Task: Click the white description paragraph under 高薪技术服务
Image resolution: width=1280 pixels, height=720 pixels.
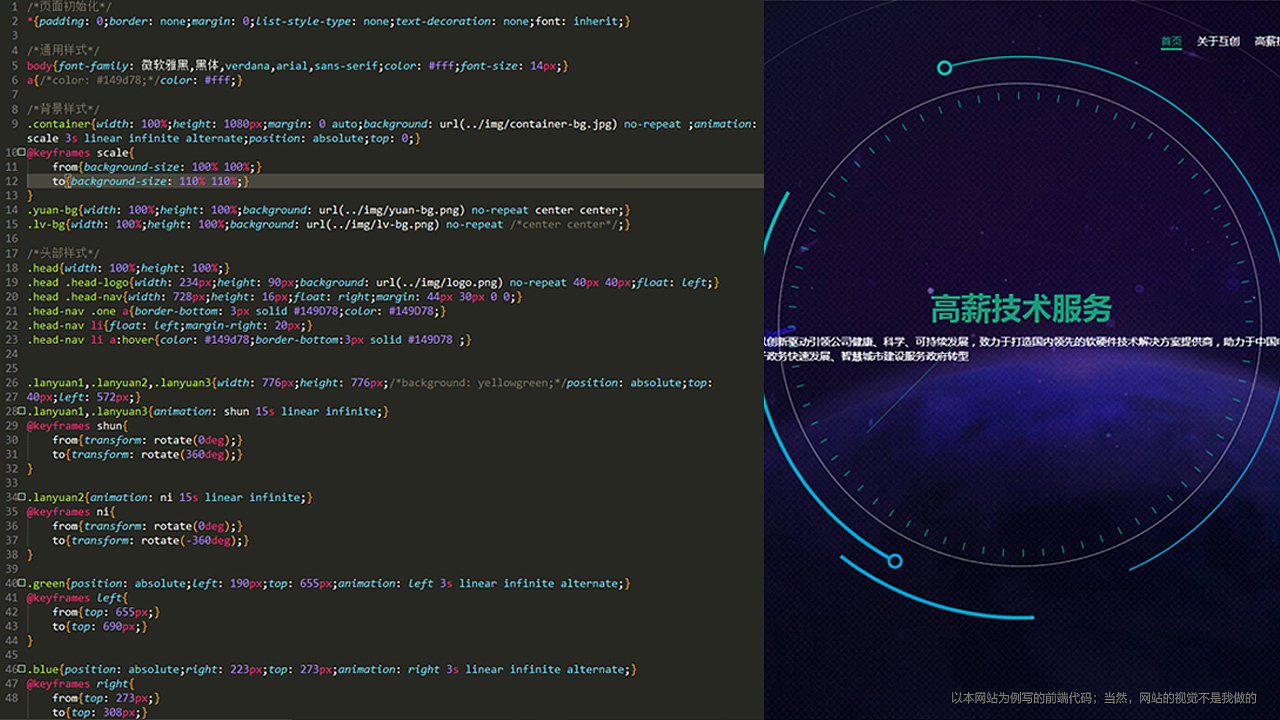Action: point(1022,349)
